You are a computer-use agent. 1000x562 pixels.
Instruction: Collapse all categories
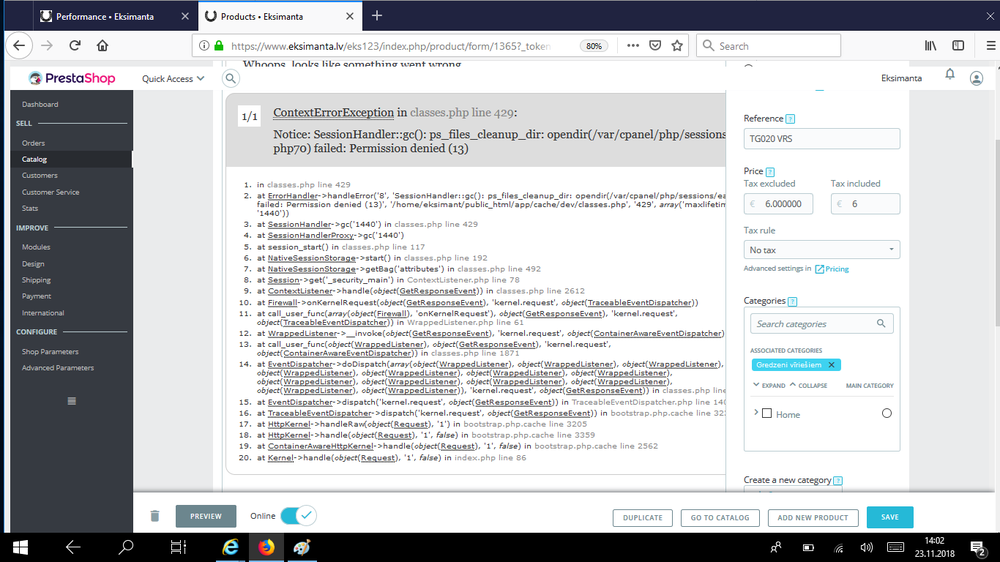pos(808,385)
